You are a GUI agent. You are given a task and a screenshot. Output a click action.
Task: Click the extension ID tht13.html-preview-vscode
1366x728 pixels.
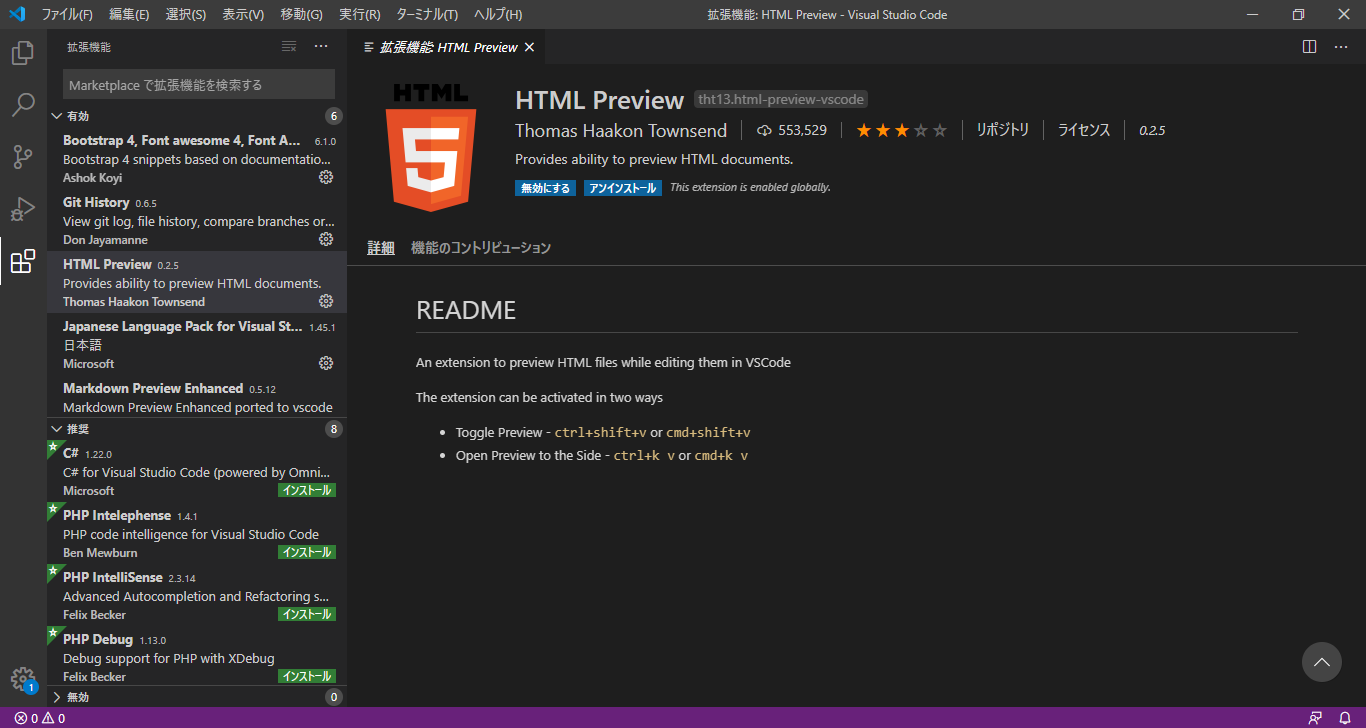pos(780,99)
